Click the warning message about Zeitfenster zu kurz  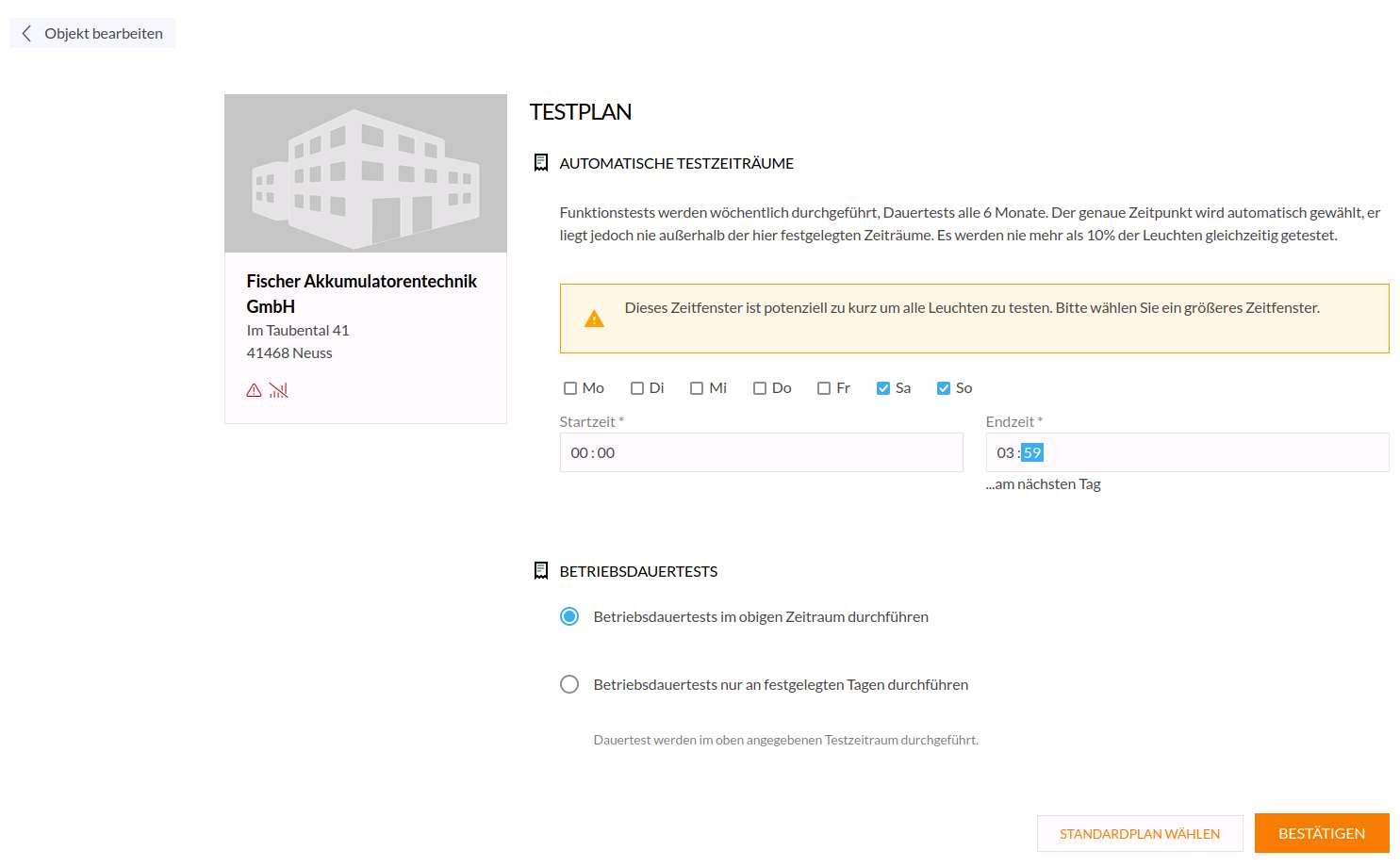point(972,308)
